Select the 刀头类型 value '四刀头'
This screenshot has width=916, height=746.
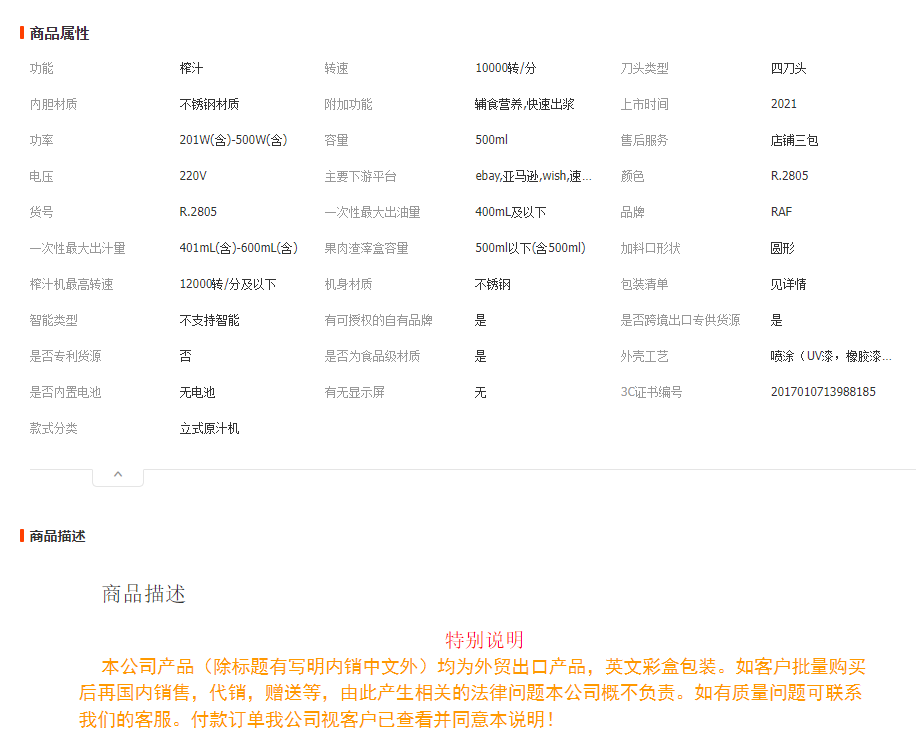[x=788, y=68]
